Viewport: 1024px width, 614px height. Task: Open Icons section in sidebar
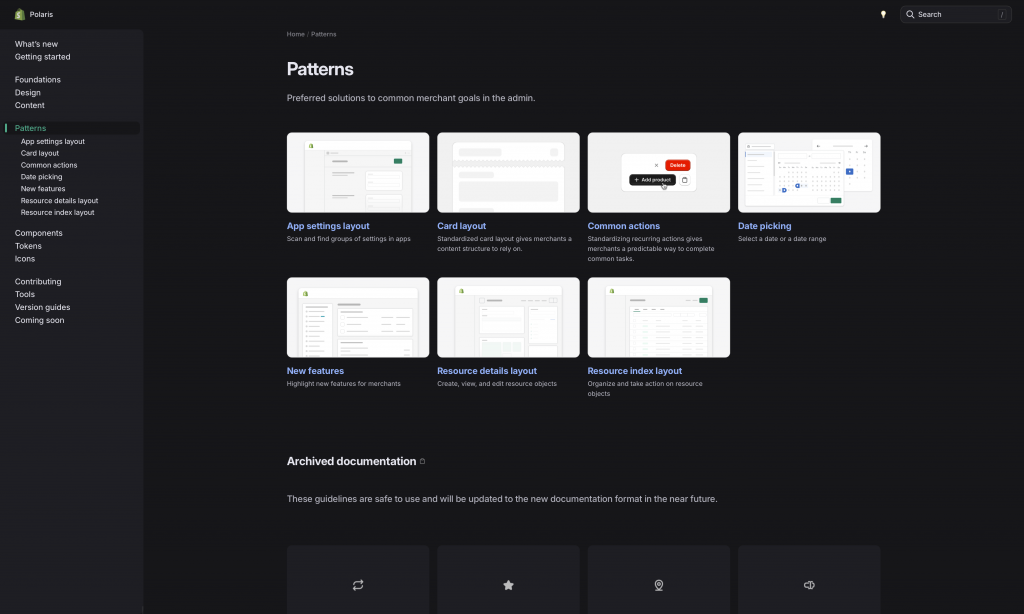tap(25, 259)
